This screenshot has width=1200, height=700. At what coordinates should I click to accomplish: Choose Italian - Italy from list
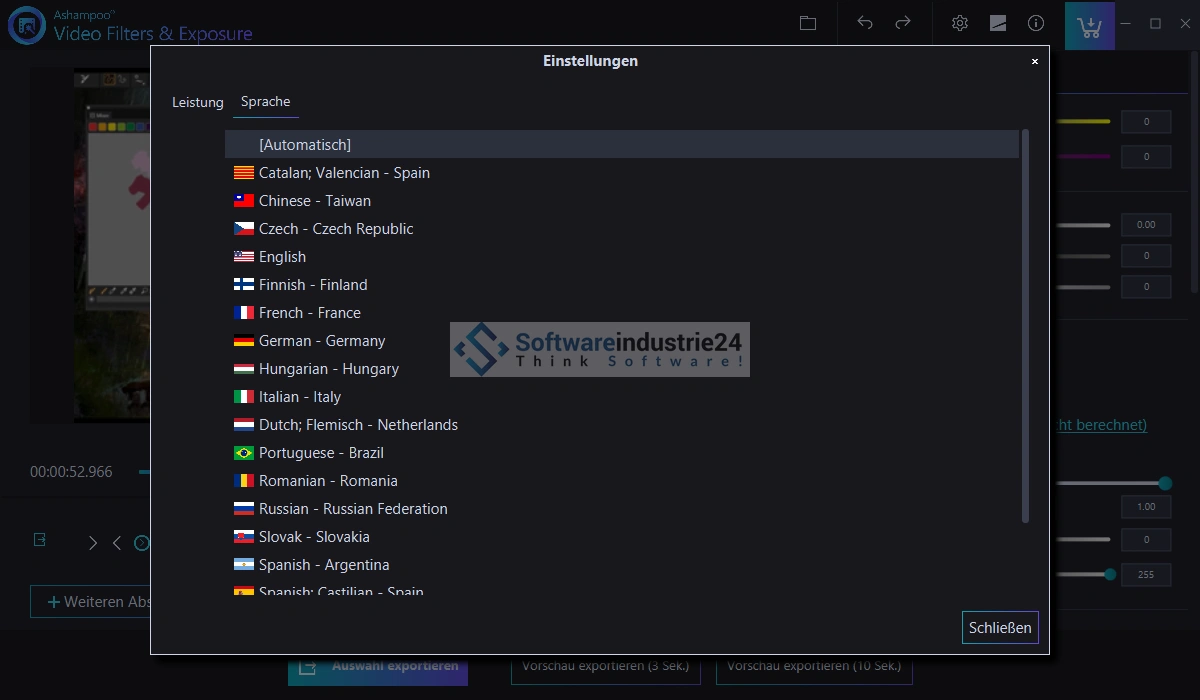coord(299,397)
